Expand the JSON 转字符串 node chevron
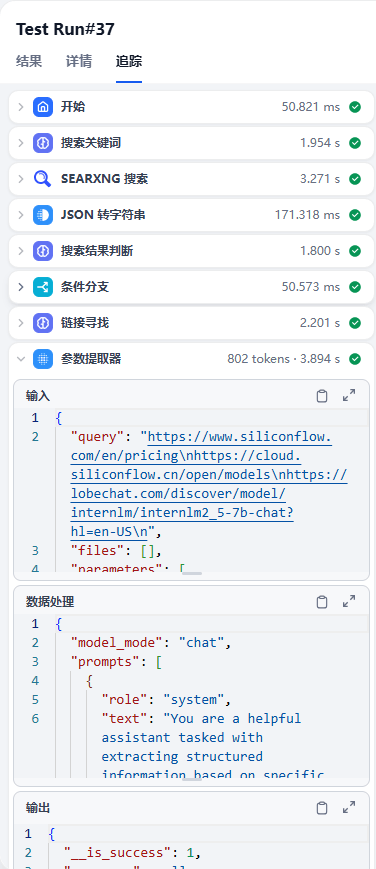The height and width of the screenshot is (869, 376). click(21, 215)
